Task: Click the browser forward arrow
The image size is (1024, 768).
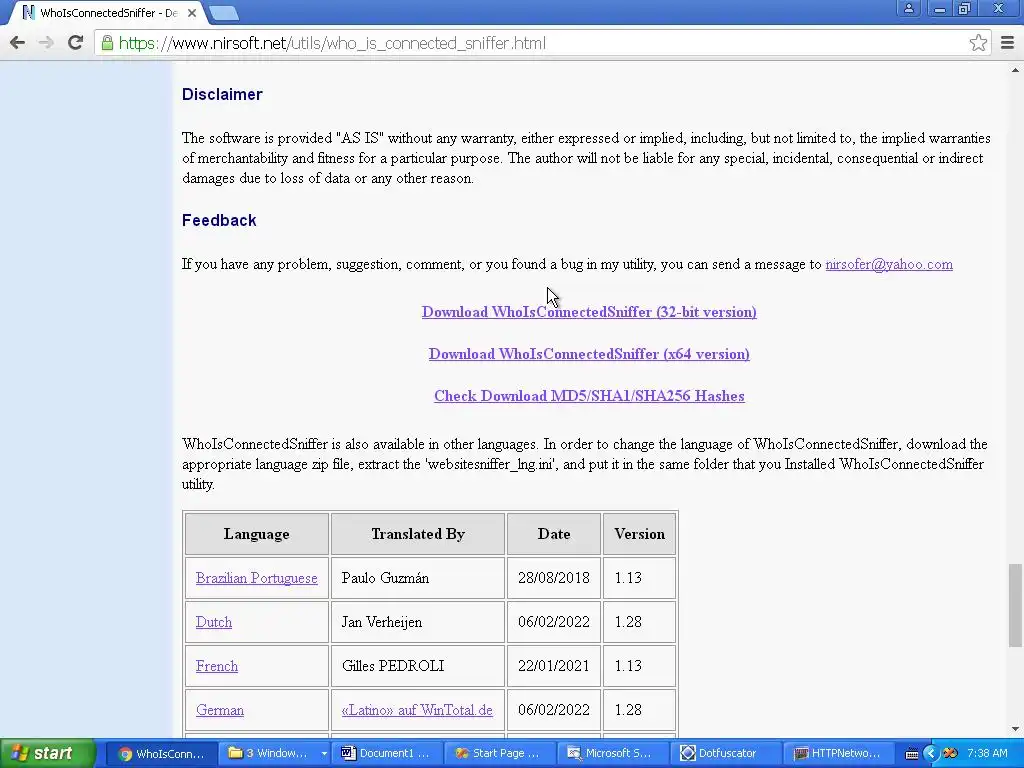Action: [x=46, y=43]
